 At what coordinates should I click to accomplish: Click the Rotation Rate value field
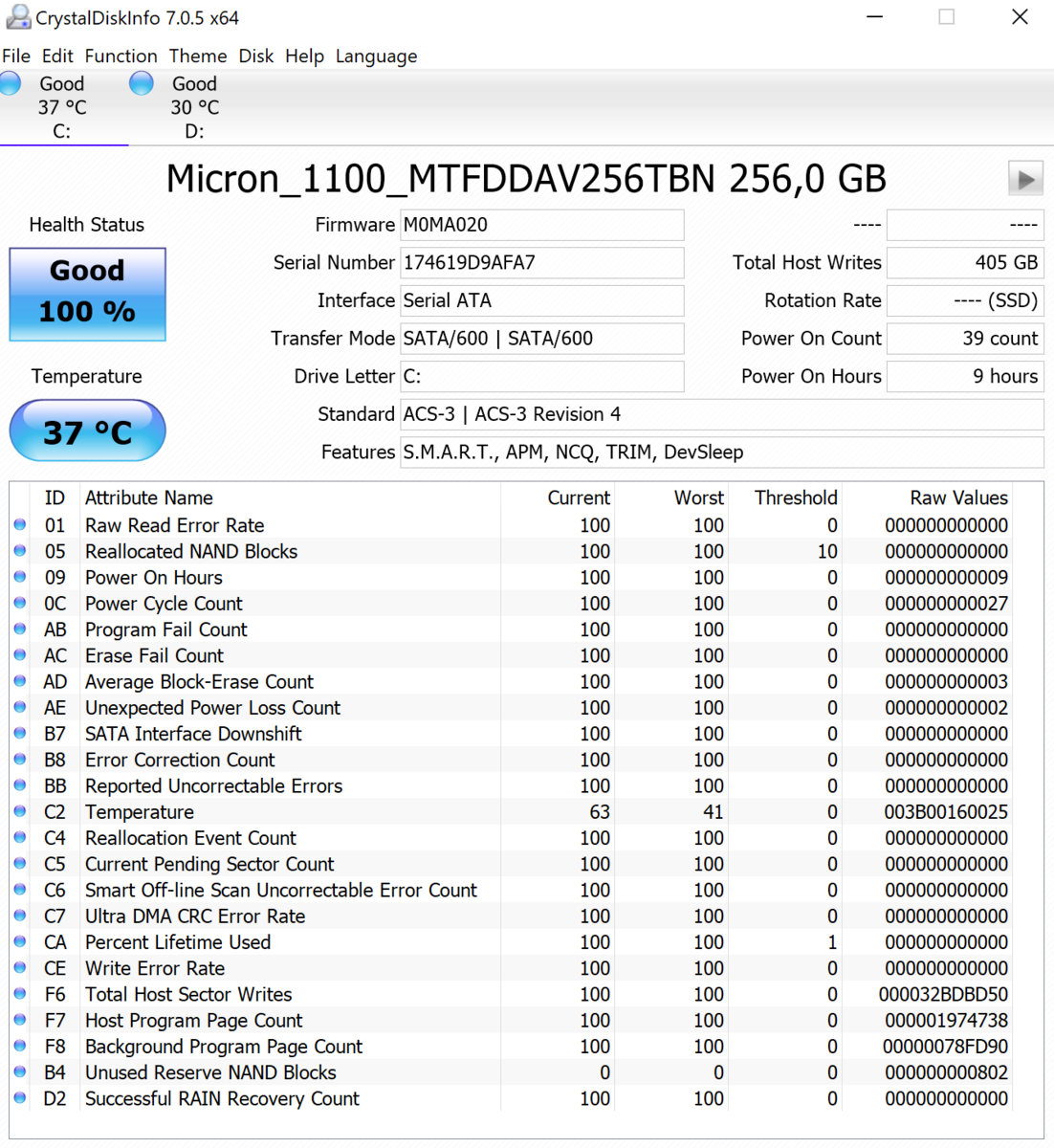click(965, 300)
